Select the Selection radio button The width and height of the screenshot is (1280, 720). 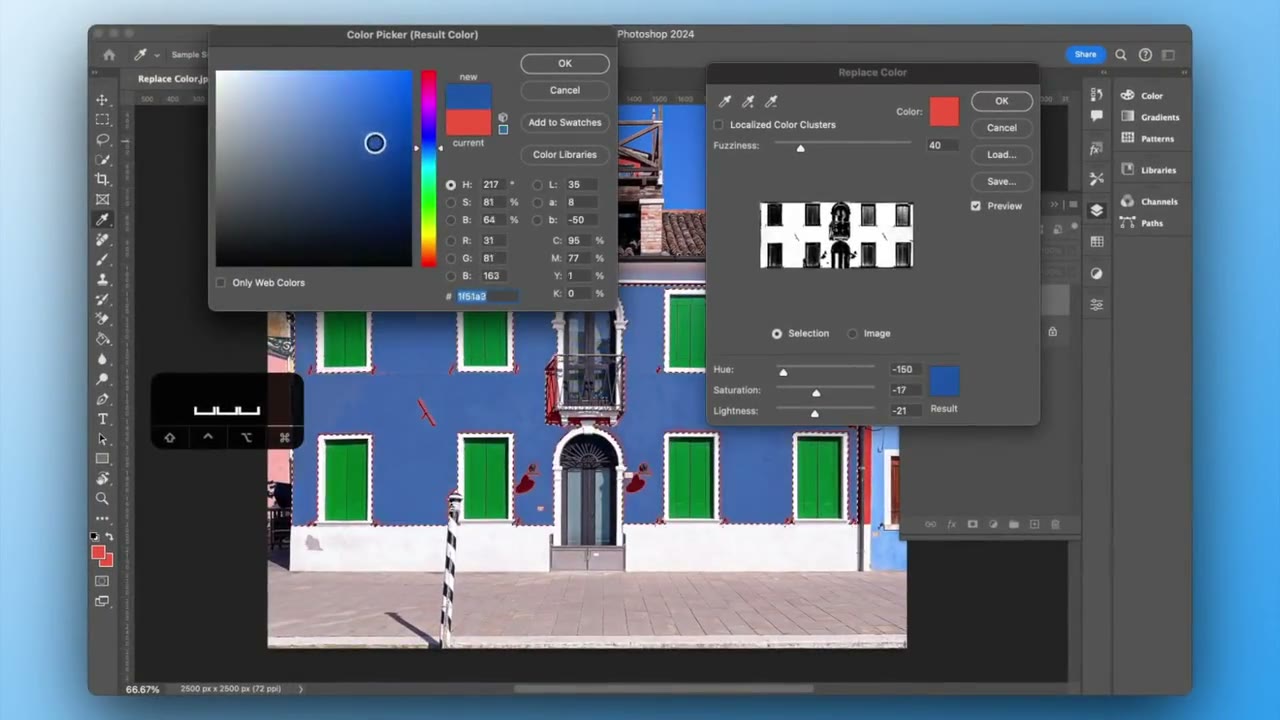click(777, 334)
